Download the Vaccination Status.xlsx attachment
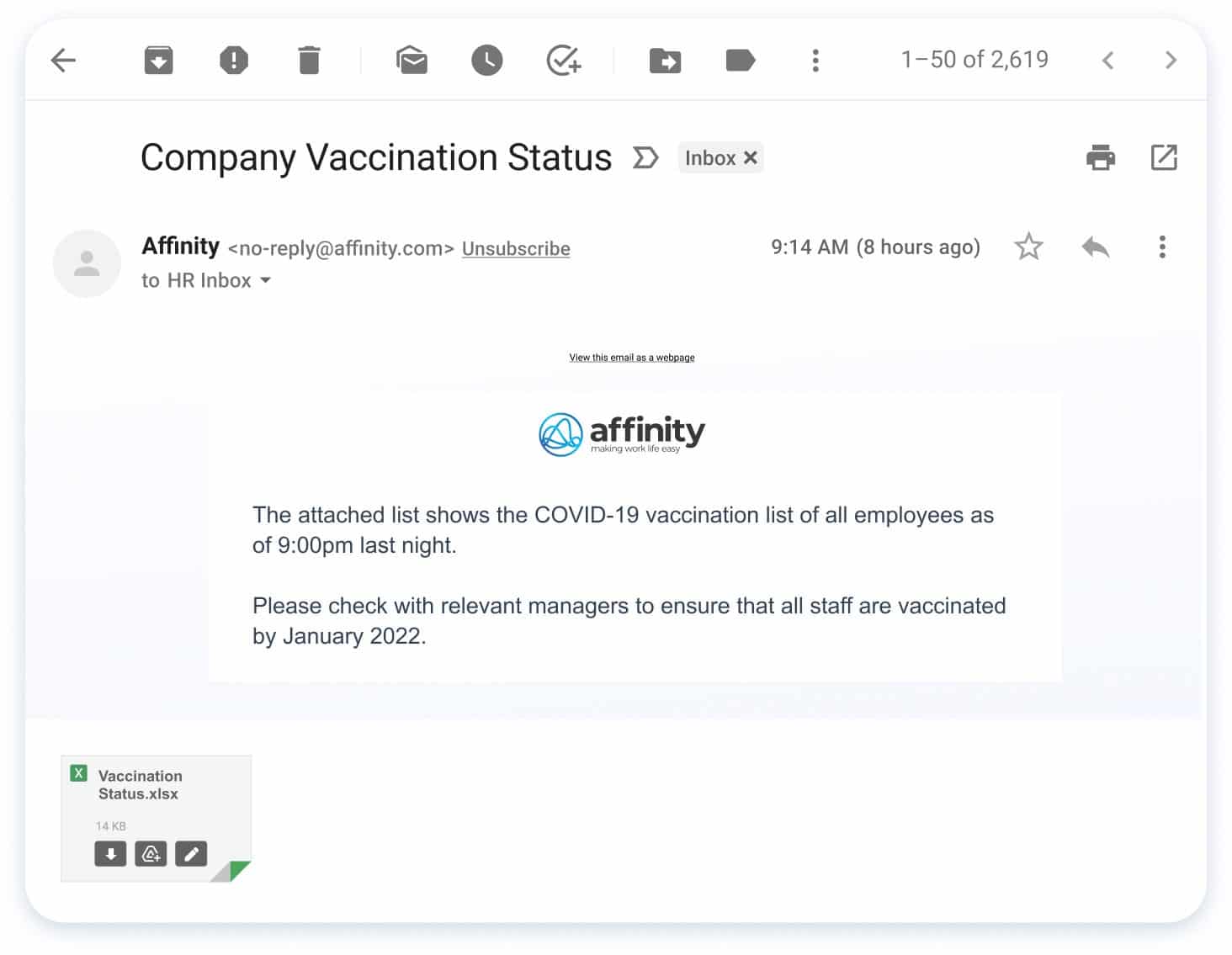Viewport: 1232px width, 955px height. (110, 854)
